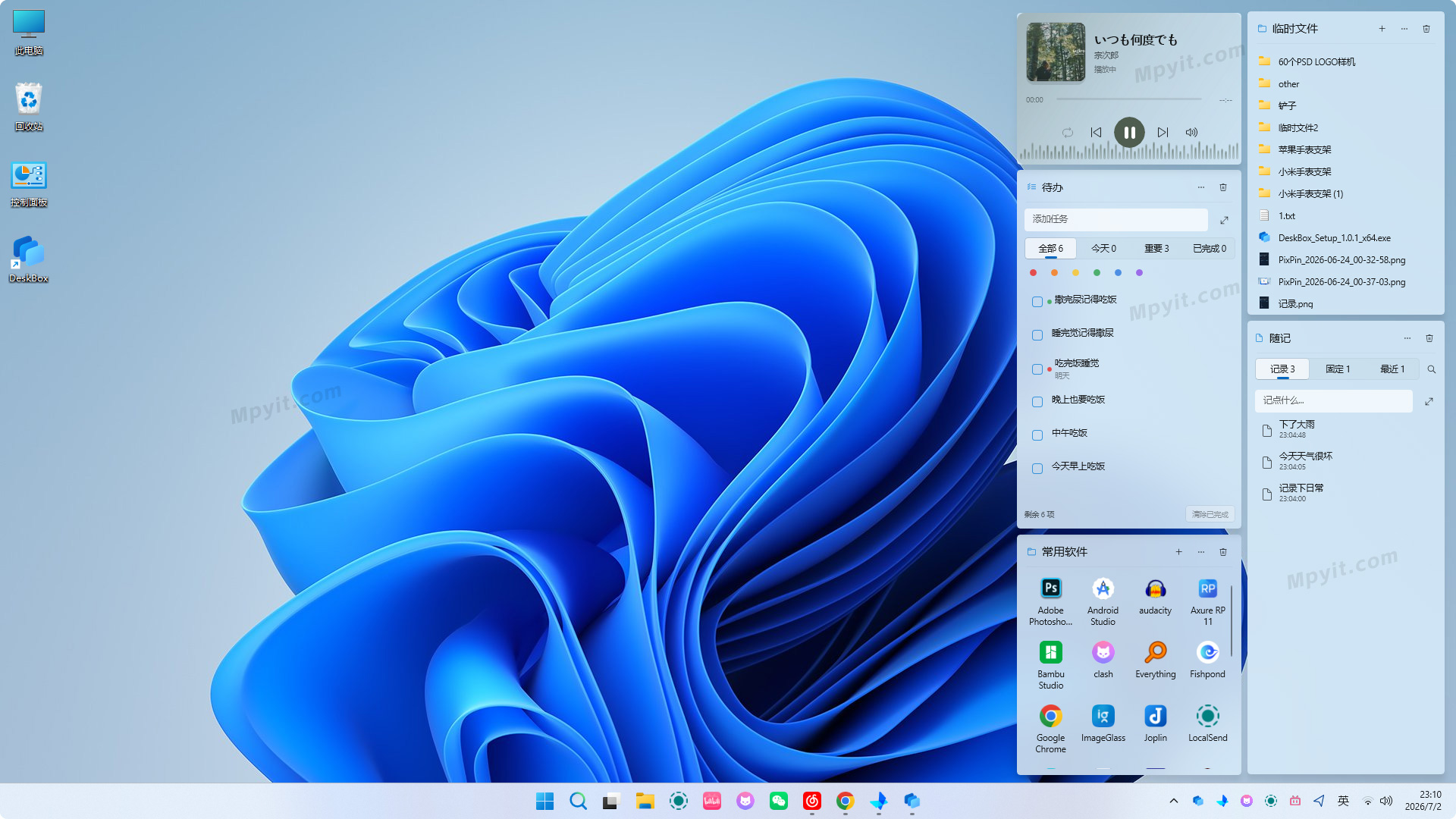Open the more options menu of 临时文件 widget

tap(1404, 29)
